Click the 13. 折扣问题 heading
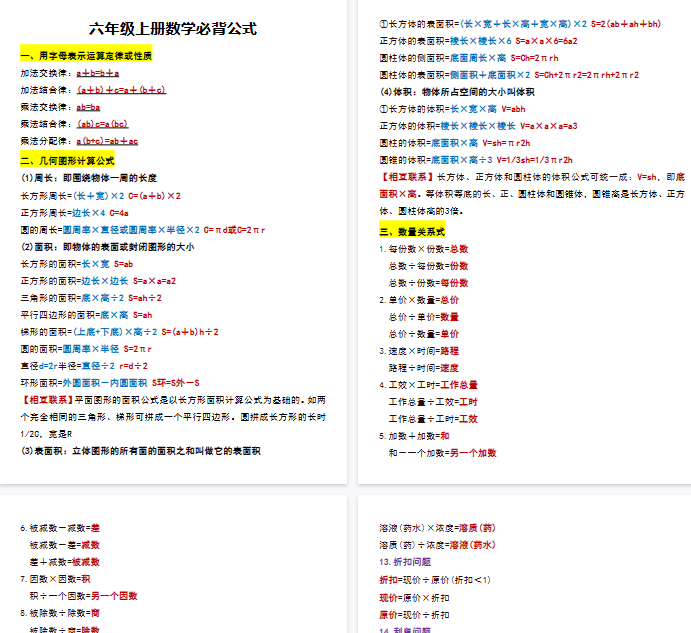The image size is (691, 633). [x=407, y=562]
